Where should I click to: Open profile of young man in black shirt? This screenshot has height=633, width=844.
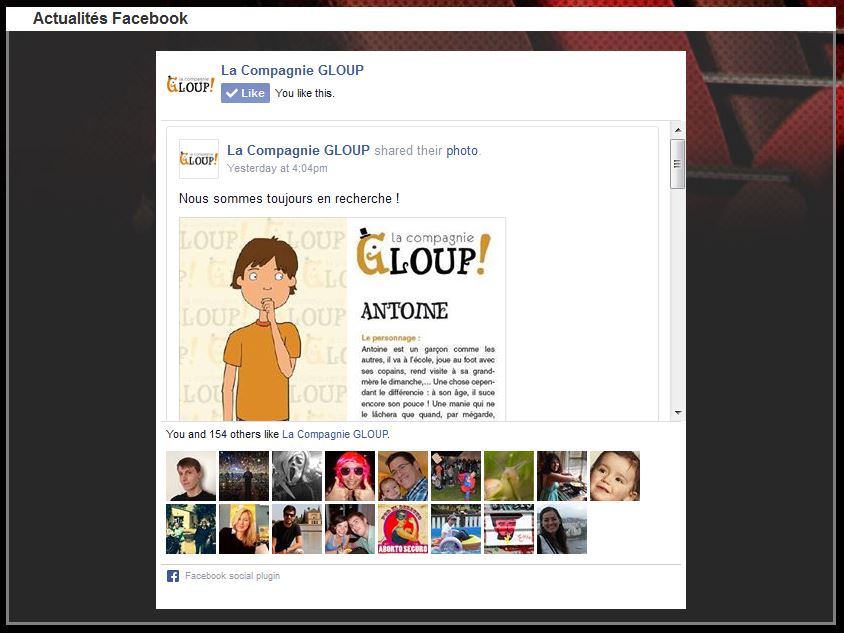pos(191,476)
